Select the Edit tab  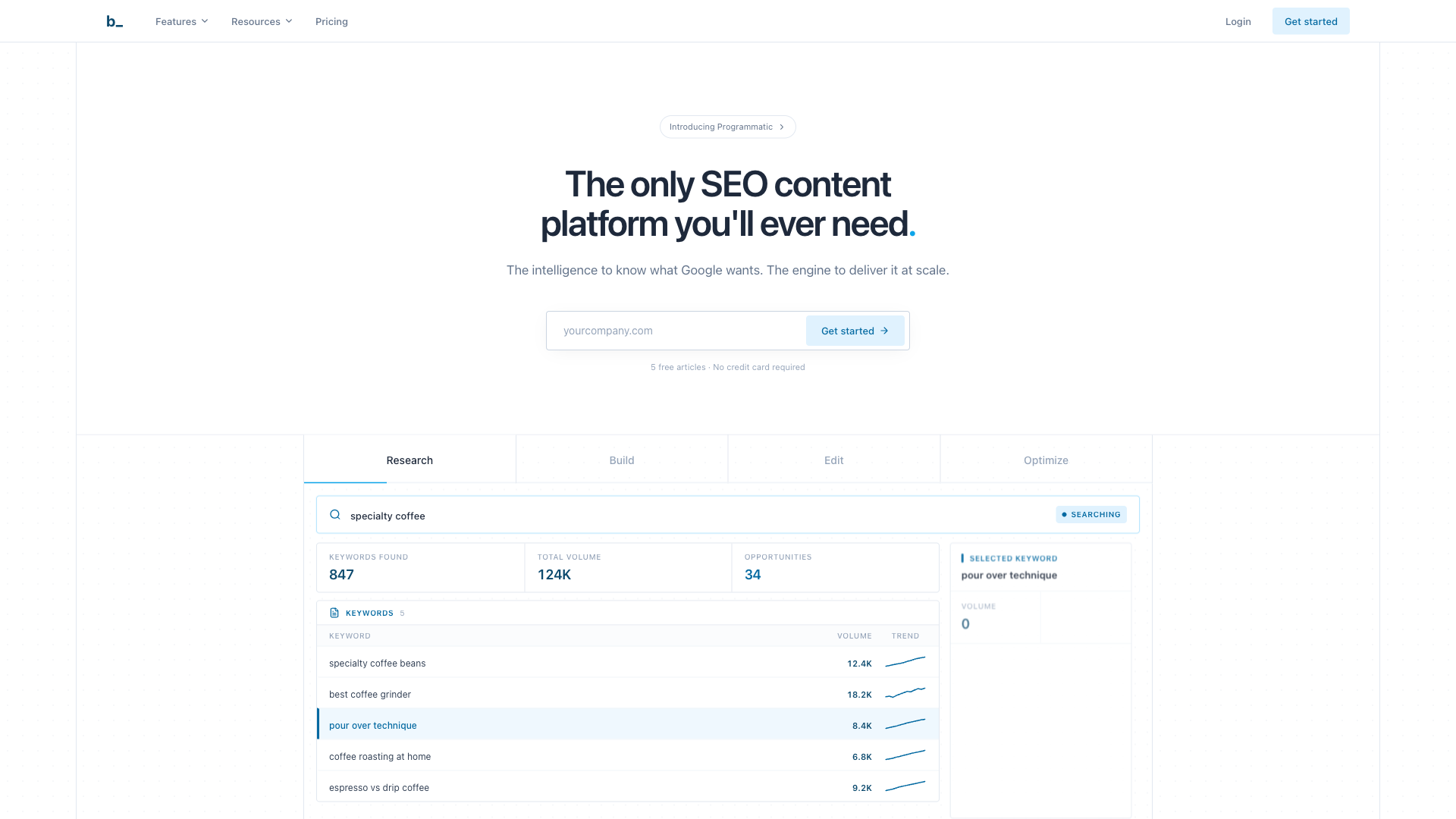(x=833, y=460)
